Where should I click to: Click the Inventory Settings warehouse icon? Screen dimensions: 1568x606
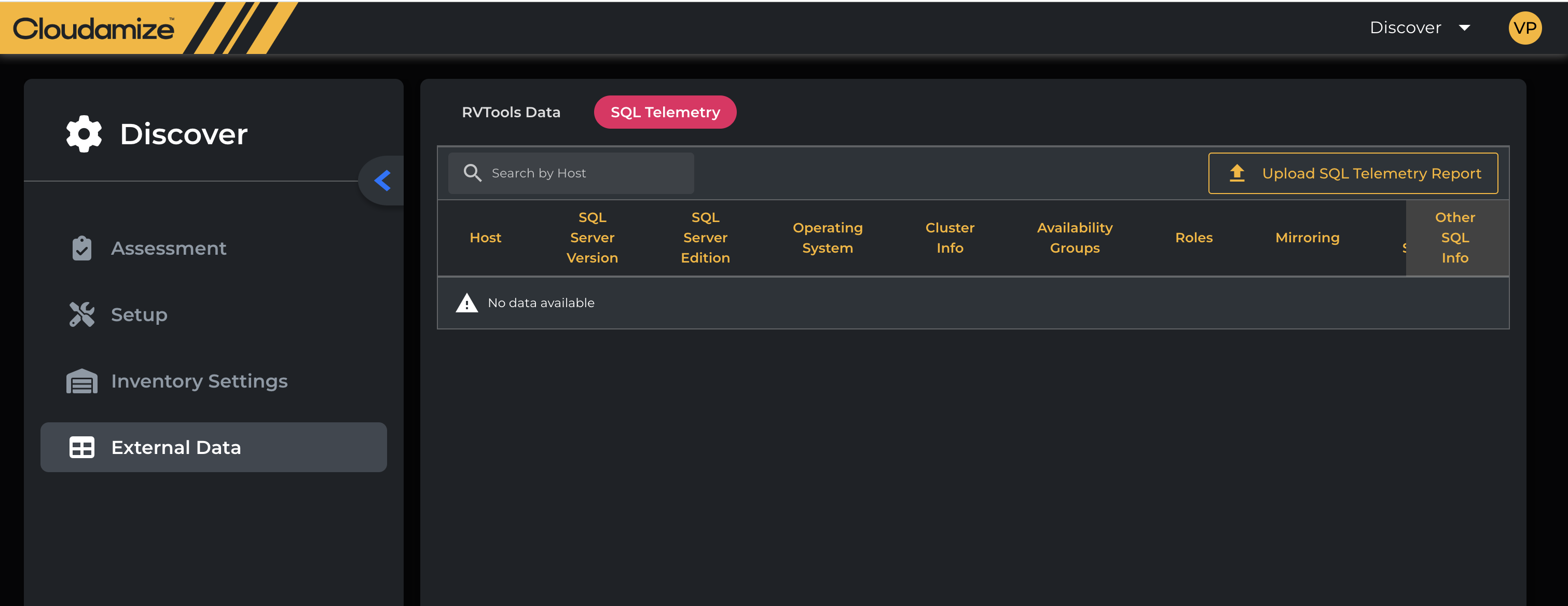[81, 381]
